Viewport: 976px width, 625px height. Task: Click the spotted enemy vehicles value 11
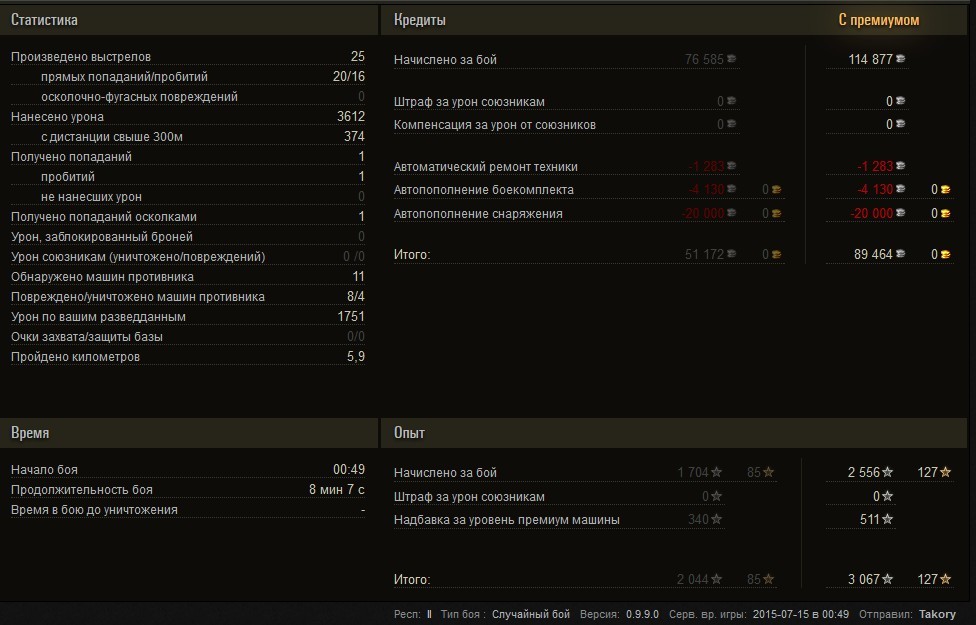[359, 276]
